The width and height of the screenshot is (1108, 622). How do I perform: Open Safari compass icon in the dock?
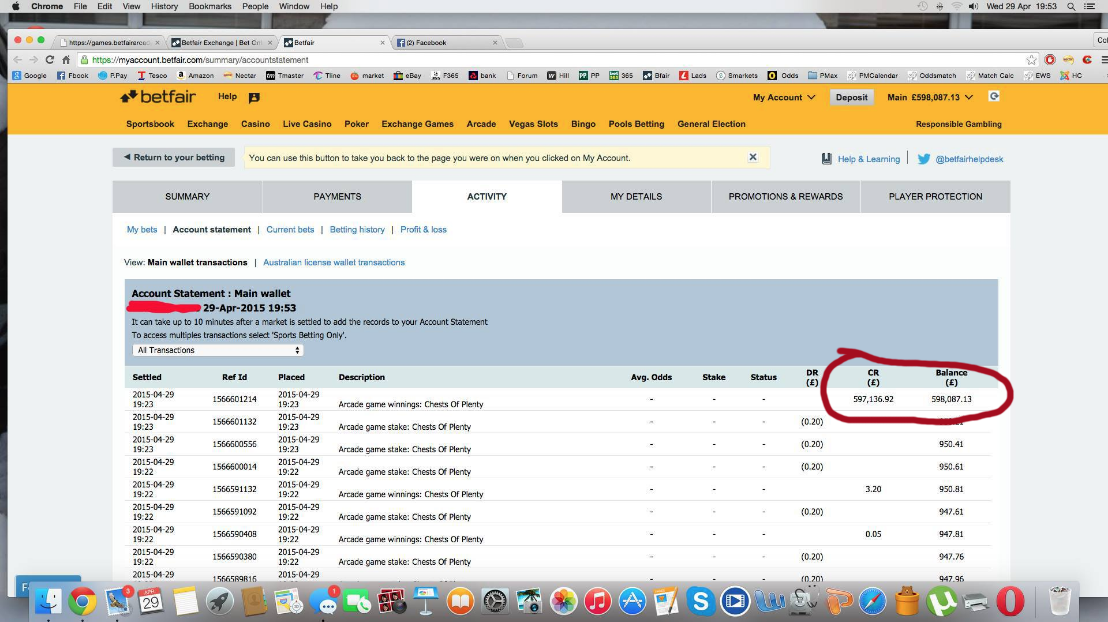point(873,602)
